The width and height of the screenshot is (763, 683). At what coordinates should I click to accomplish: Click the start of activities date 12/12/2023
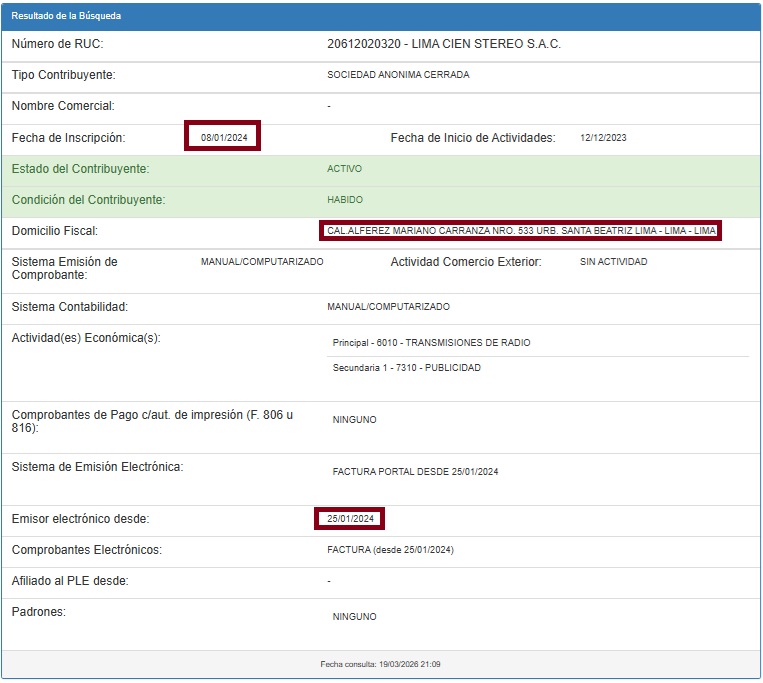(603, 138)
